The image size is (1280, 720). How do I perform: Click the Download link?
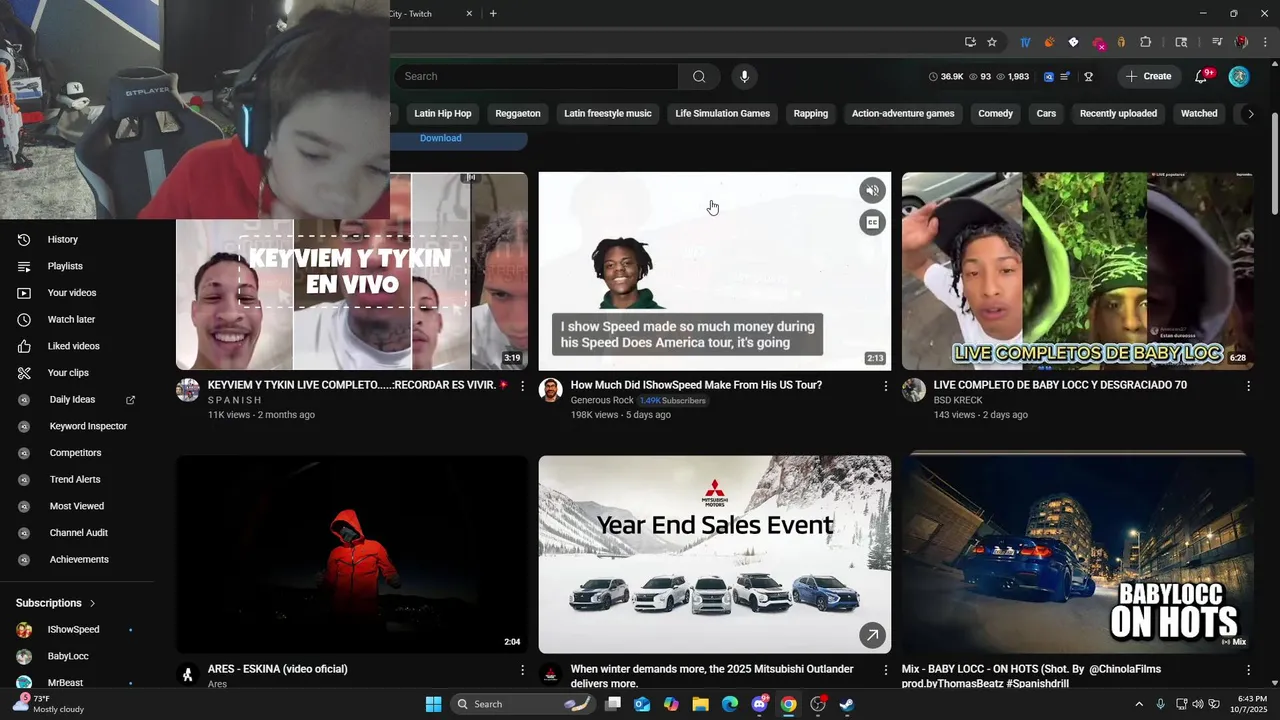coord(441,138)
